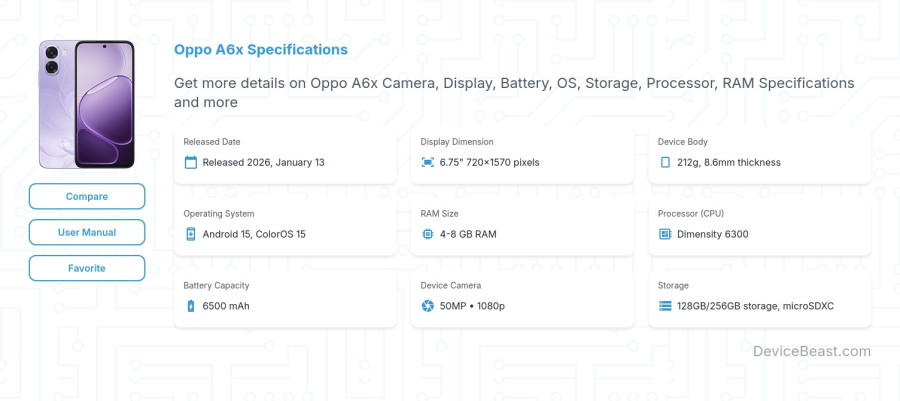Click the RAM chip icon
The width and height of the screenshot is (900, 401).
[428, 234]
